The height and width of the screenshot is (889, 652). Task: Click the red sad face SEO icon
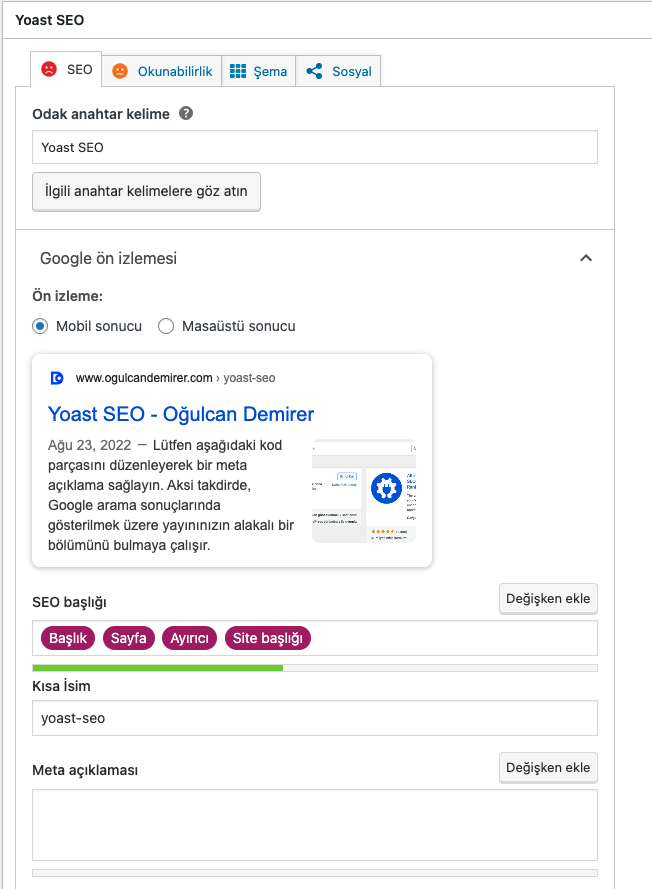pos(48,70)
